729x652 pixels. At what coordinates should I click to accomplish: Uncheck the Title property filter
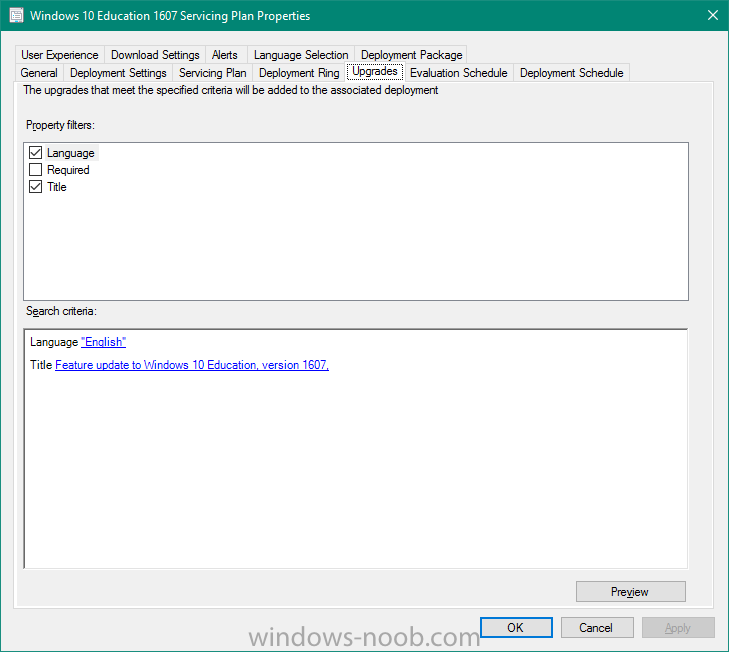(35, 187)
